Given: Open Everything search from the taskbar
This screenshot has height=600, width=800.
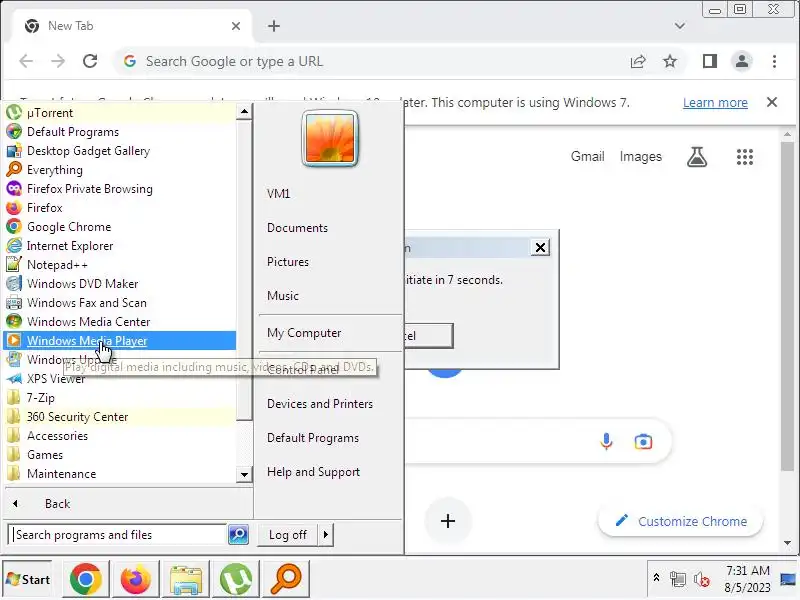Looking at the screenshot, I should [286, 580].
